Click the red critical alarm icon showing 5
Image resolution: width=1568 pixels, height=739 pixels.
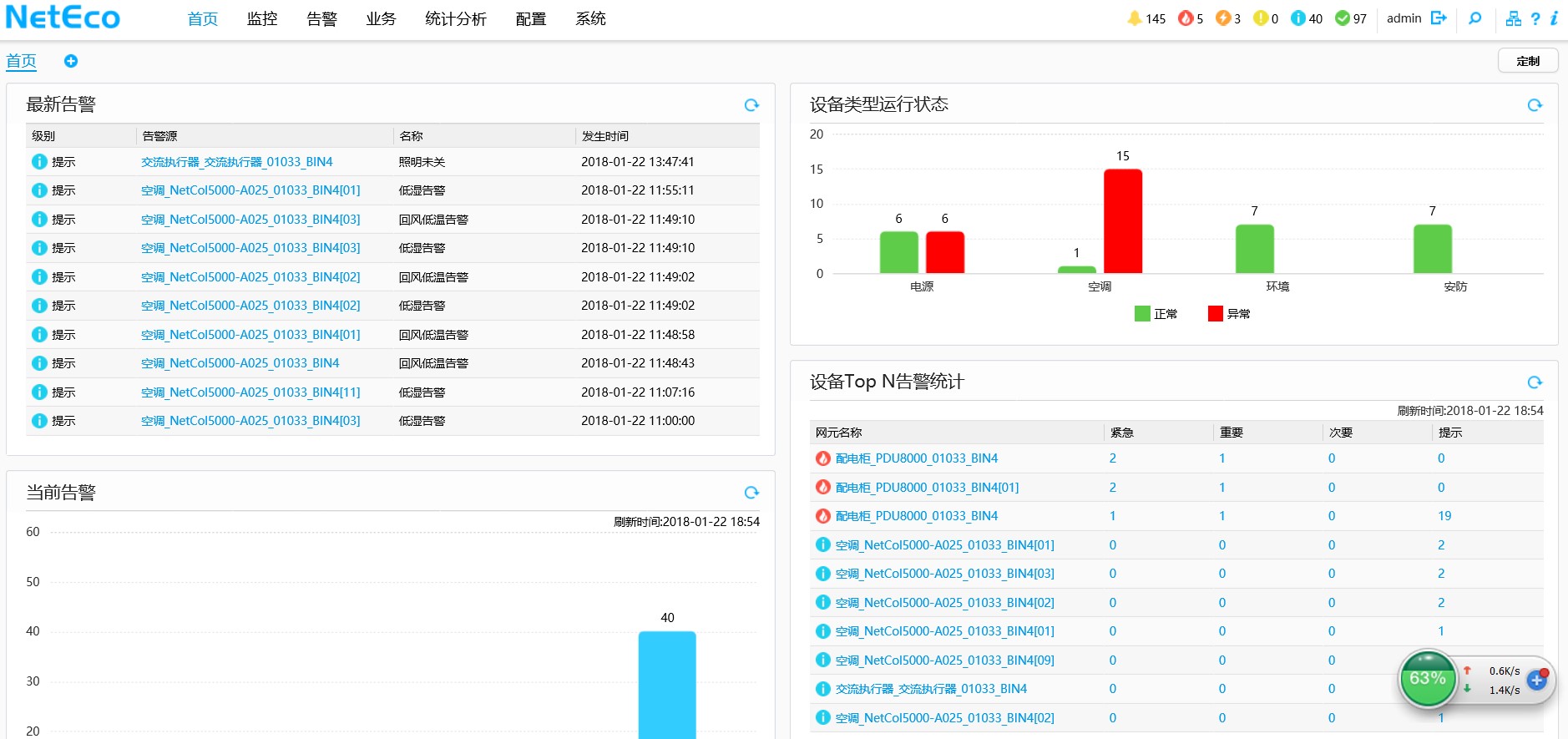[1185, 18]
